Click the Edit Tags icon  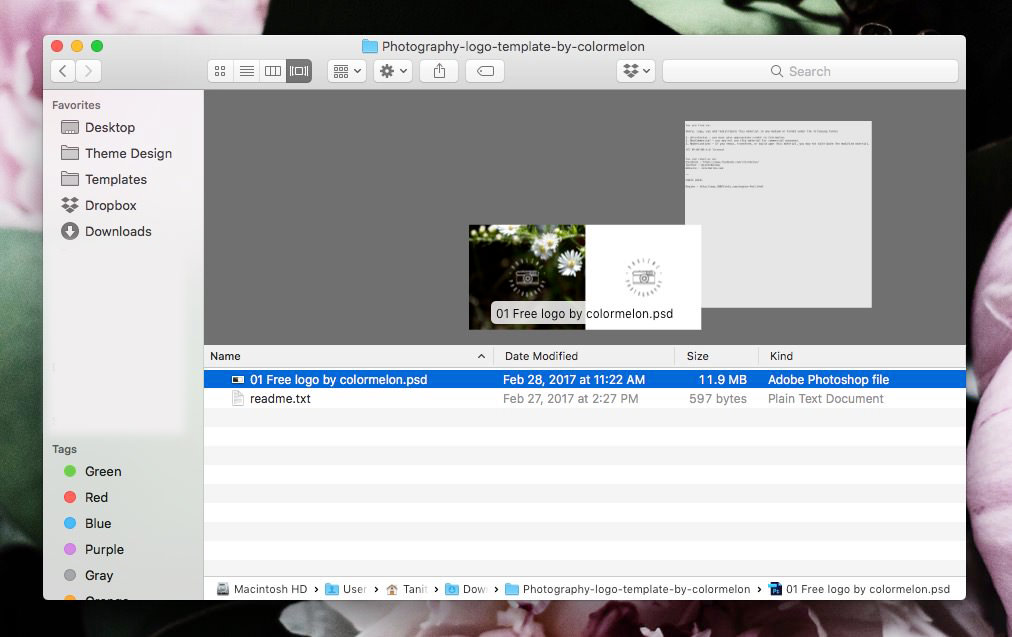(x=484, y=71)
